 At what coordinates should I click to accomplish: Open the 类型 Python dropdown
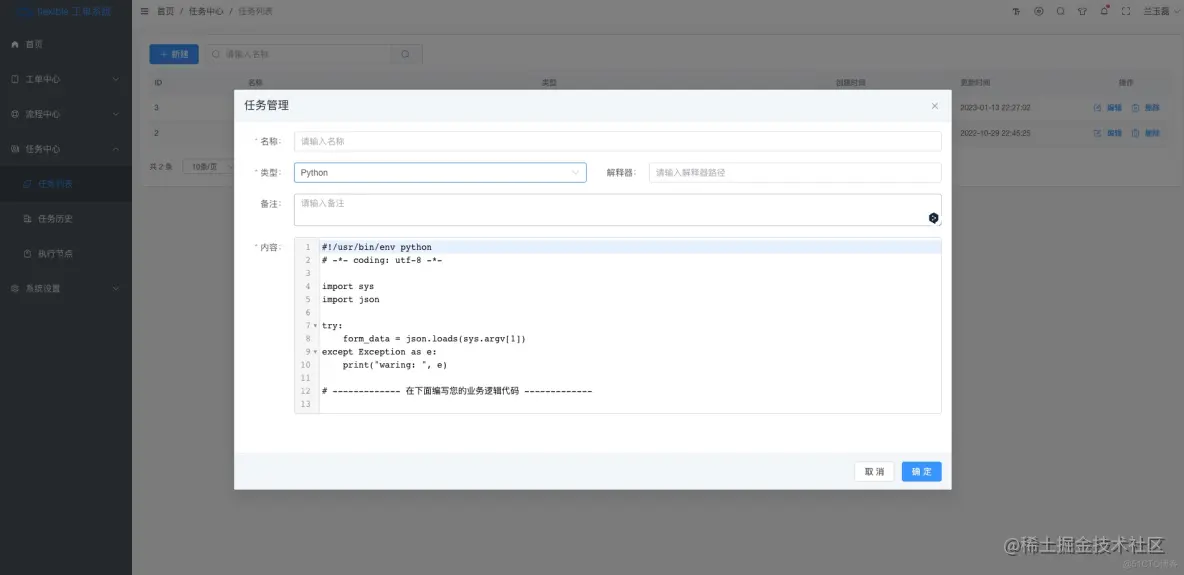coord(440,172)
